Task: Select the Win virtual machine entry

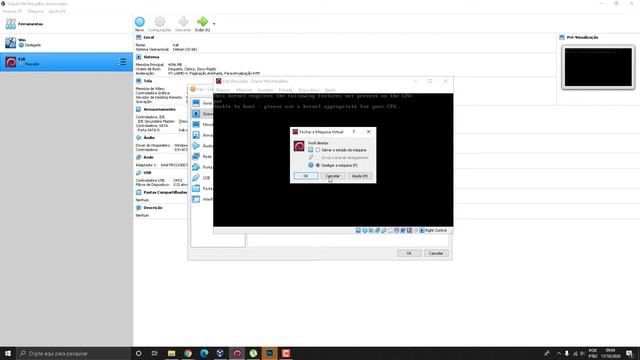Action: tap(66, 42)
